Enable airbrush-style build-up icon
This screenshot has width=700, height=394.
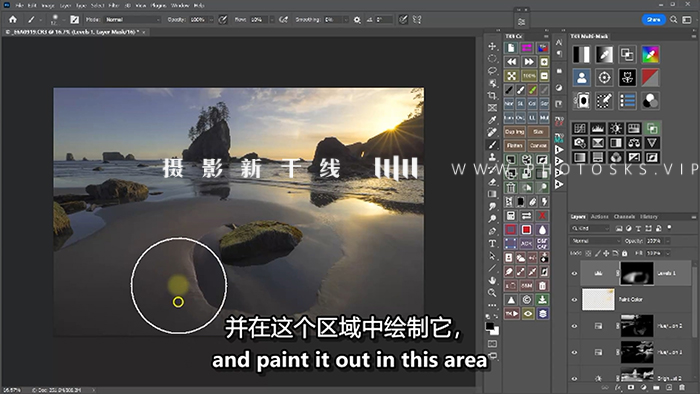click(x=283, y=20)
